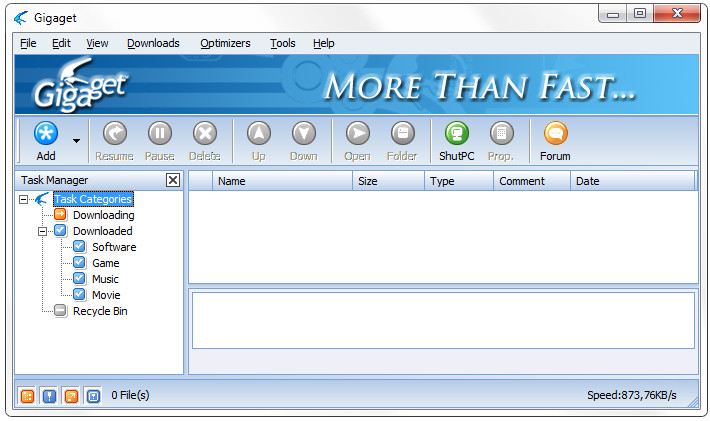Screen dimensions: 710x421
Task: Open the View menu
Action: [x=97, y=43]
